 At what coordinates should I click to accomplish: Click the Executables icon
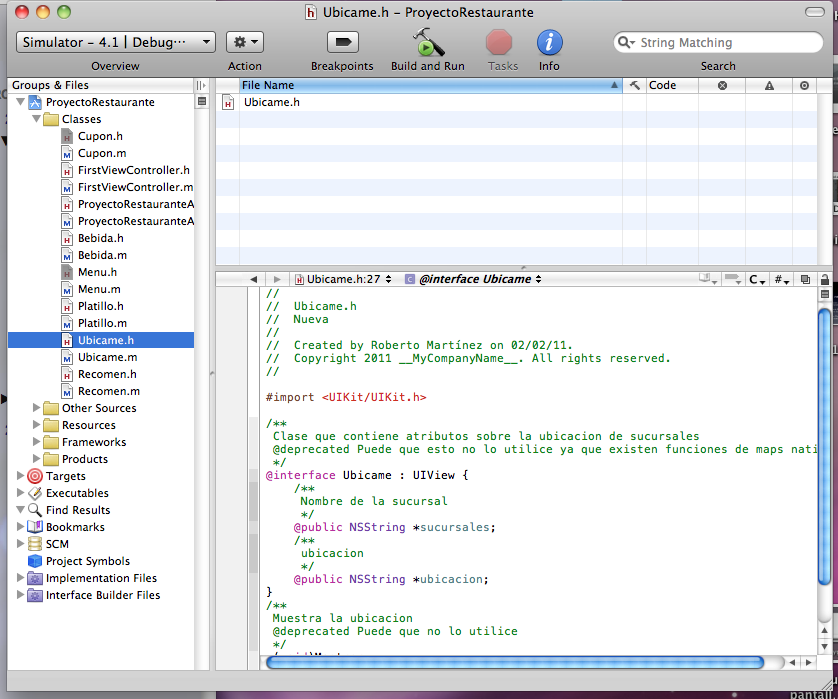coord(35,493)
